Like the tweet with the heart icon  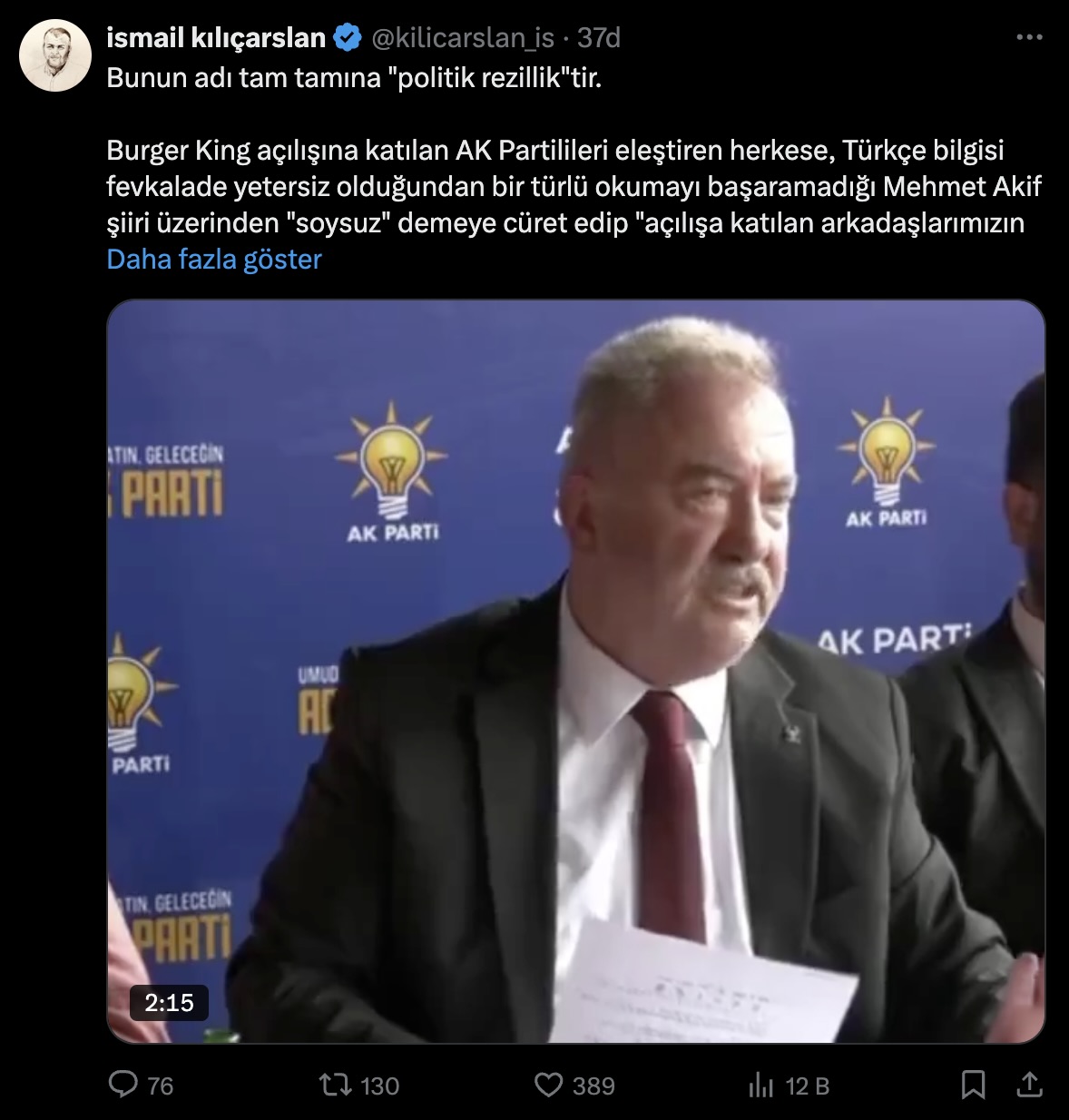coord(548,1085)
